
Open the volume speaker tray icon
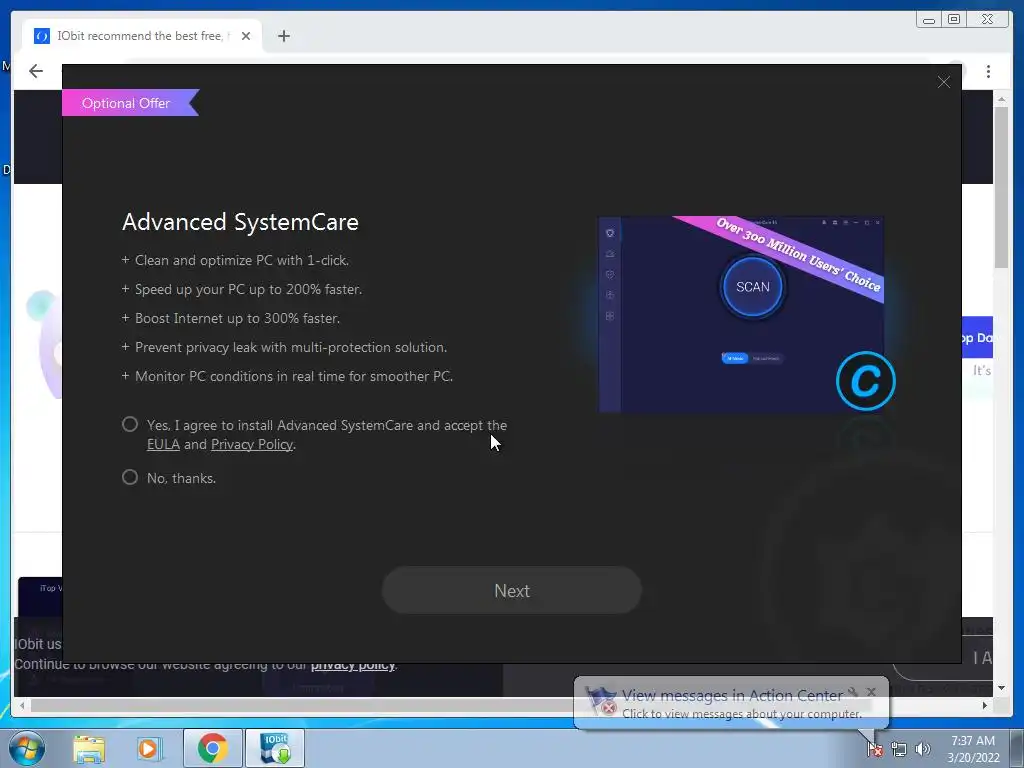pos(922,749)
